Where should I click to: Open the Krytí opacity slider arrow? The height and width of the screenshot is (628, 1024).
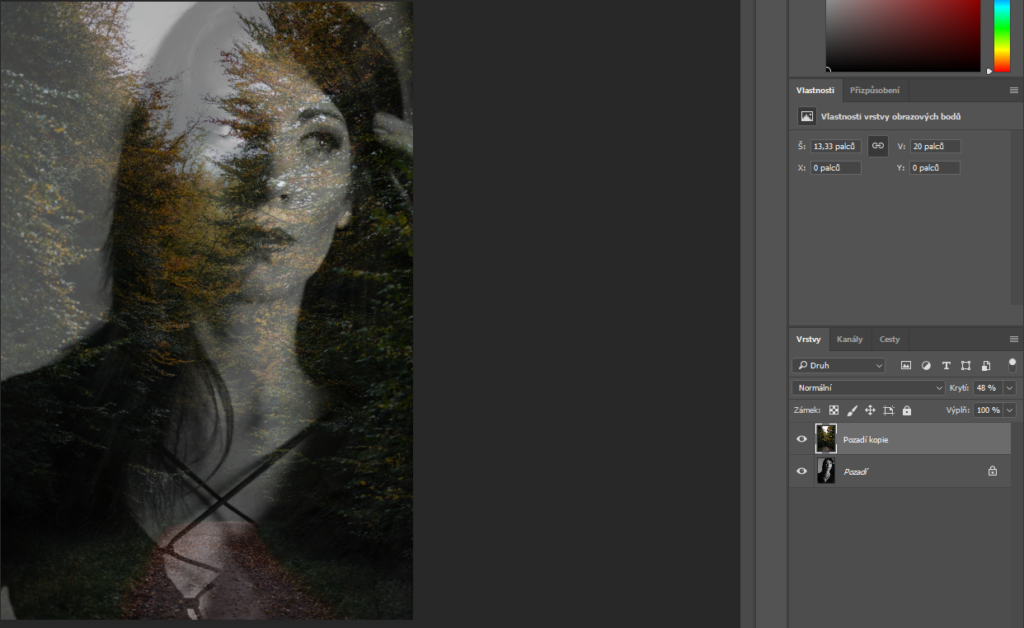coord(1010,388)
